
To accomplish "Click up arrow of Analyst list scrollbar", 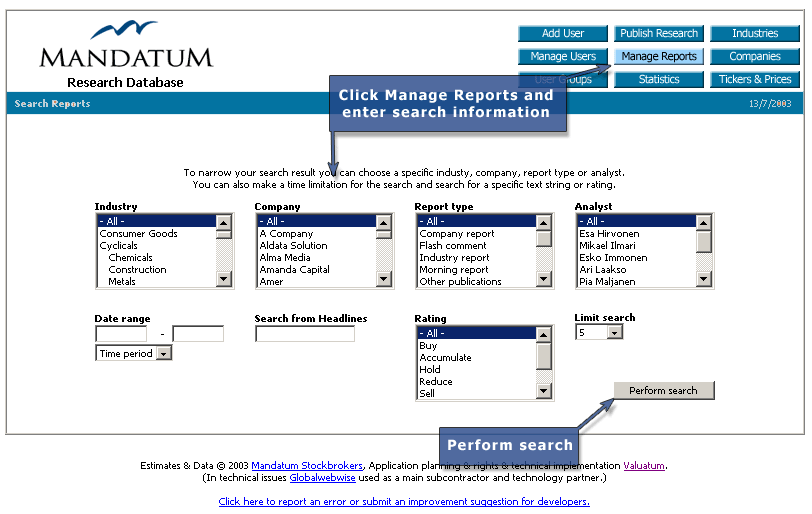I will pyautogui.click(x=704, y=223).
